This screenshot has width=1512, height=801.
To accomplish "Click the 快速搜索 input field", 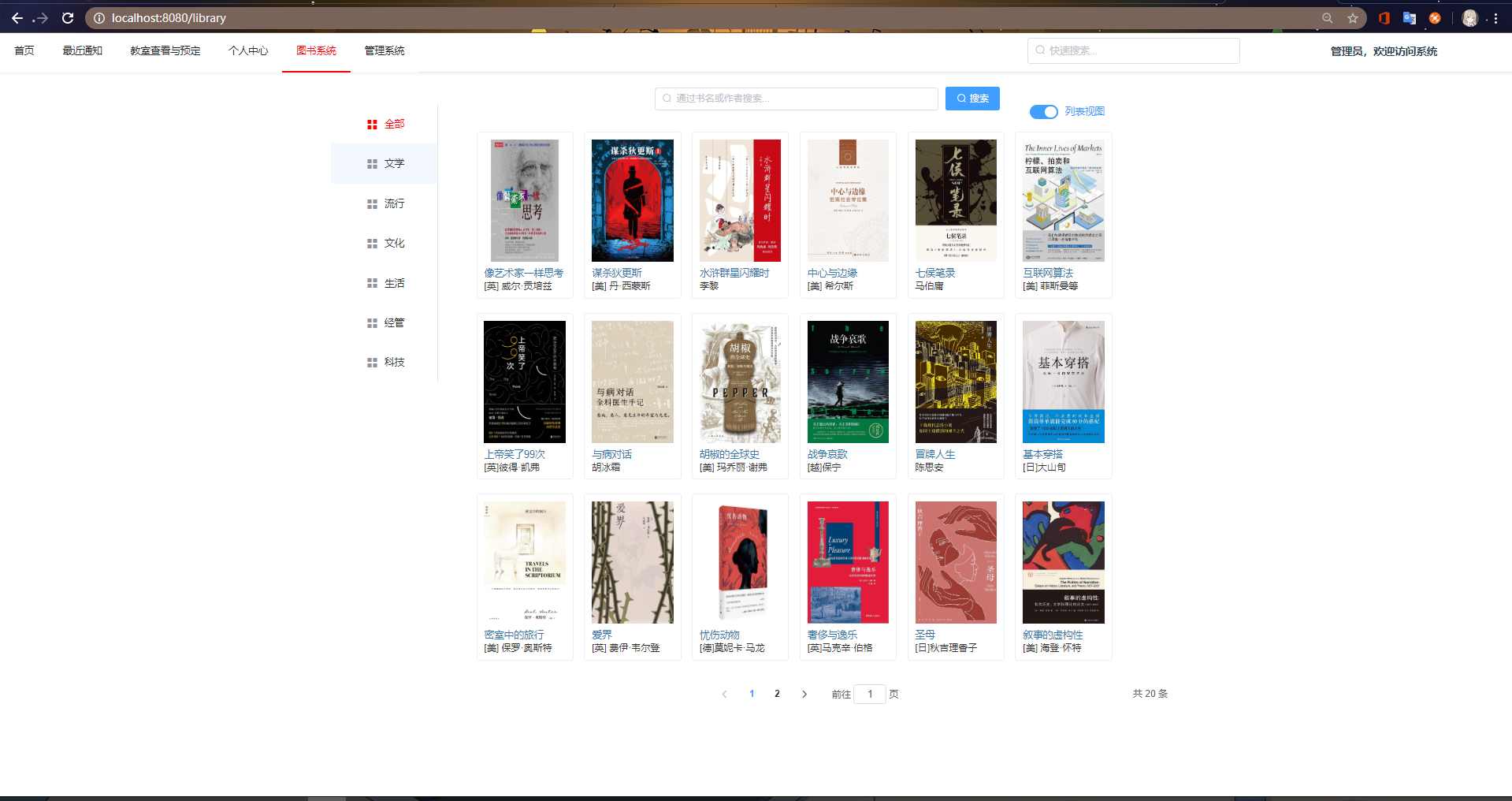I will point(1134,50).
